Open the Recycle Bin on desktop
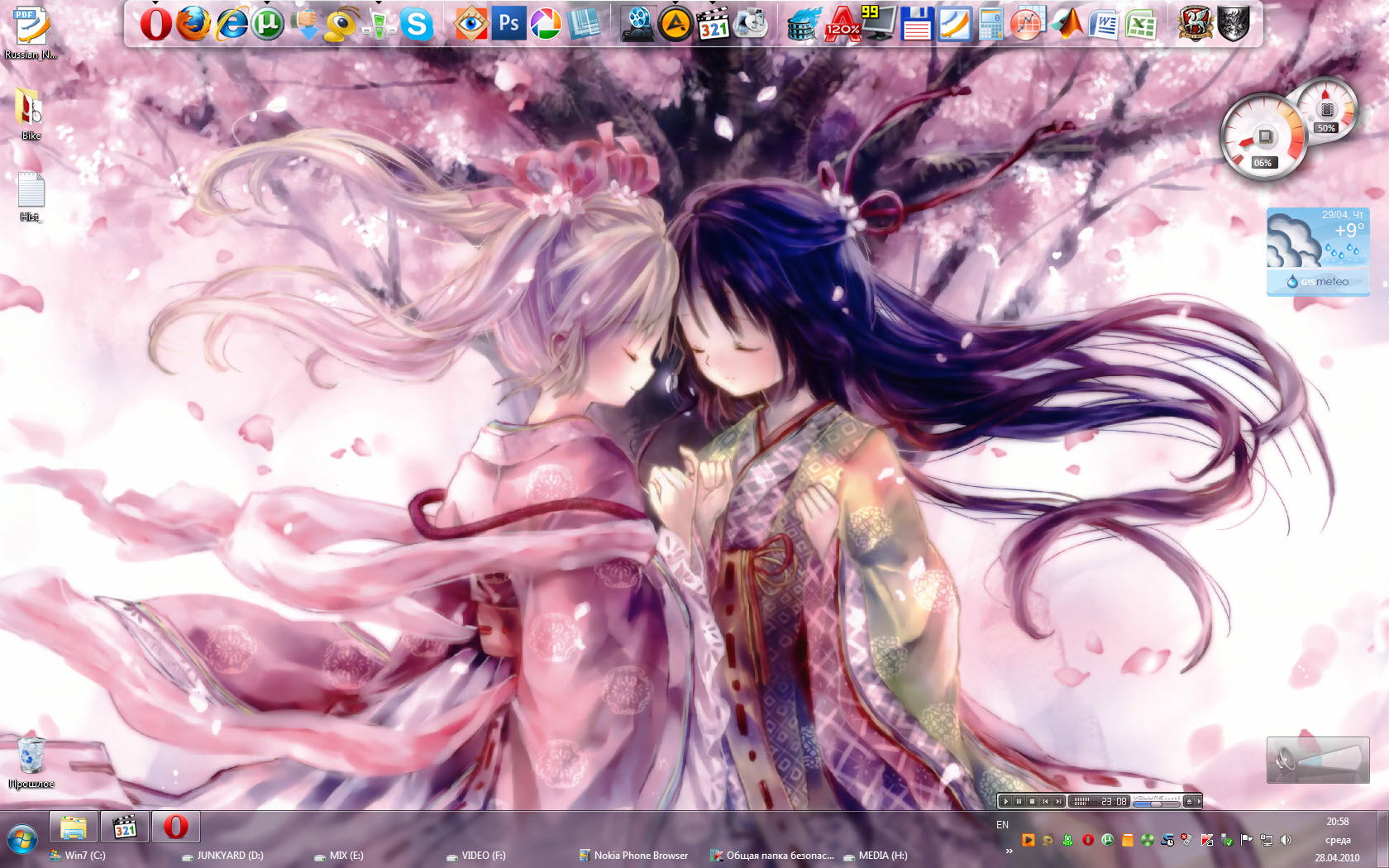The width and height of the screenshot is (1389, 868). (x=31, y=762)
